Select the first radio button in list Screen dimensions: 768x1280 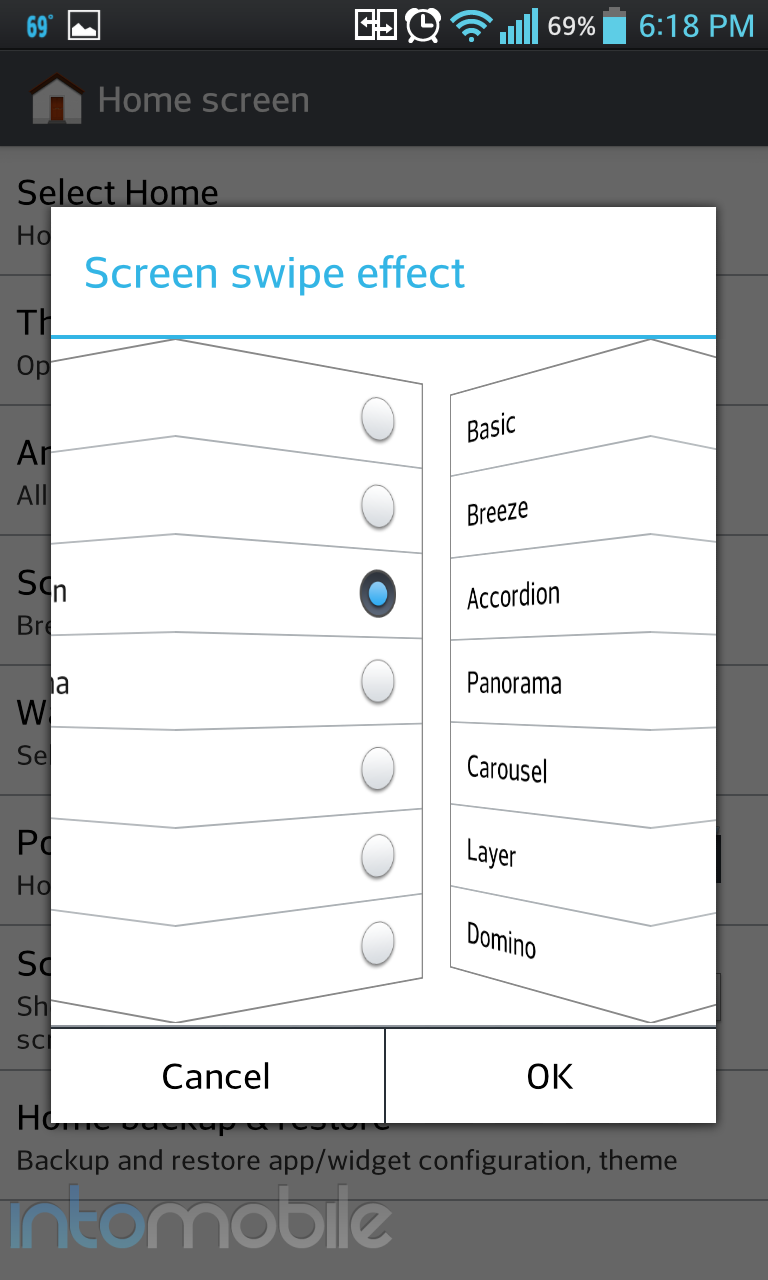[378, 419]
